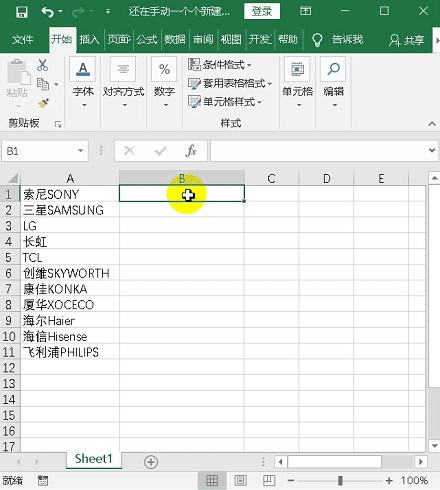The image size is (440, 490).
Task: Click the 告诉我 lightbulb search
Action: (x=337, y=40)
